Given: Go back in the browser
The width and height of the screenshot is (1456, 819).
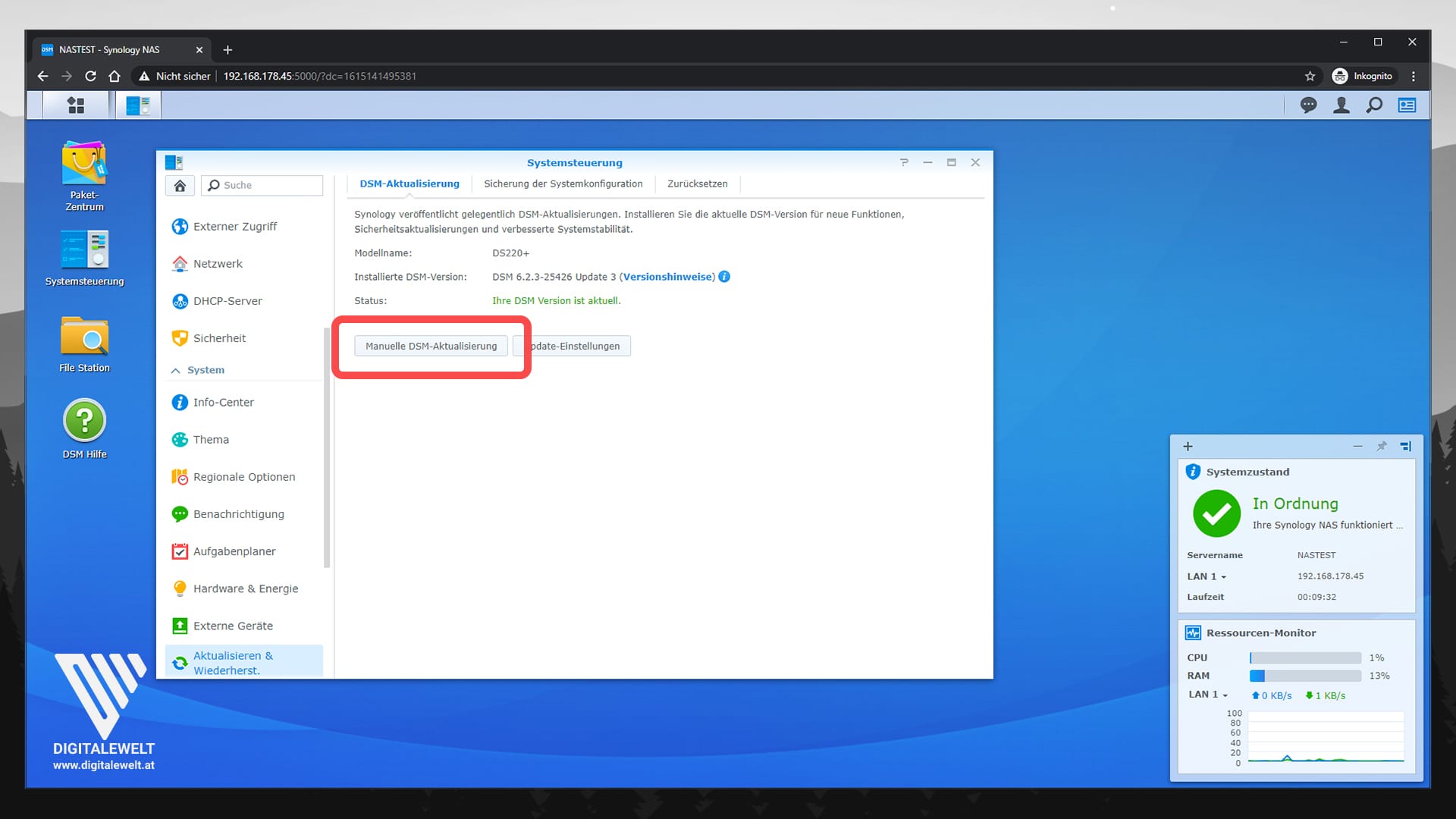Looking at the screenshot, I should point(42,77).
